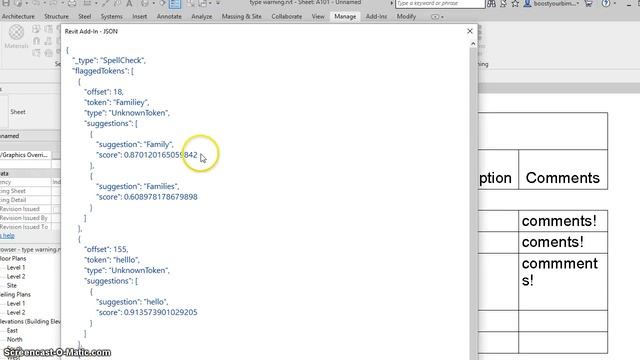Click the highlighted Thin Lines toolbar icon
The image size is (640, 360).
175,4
